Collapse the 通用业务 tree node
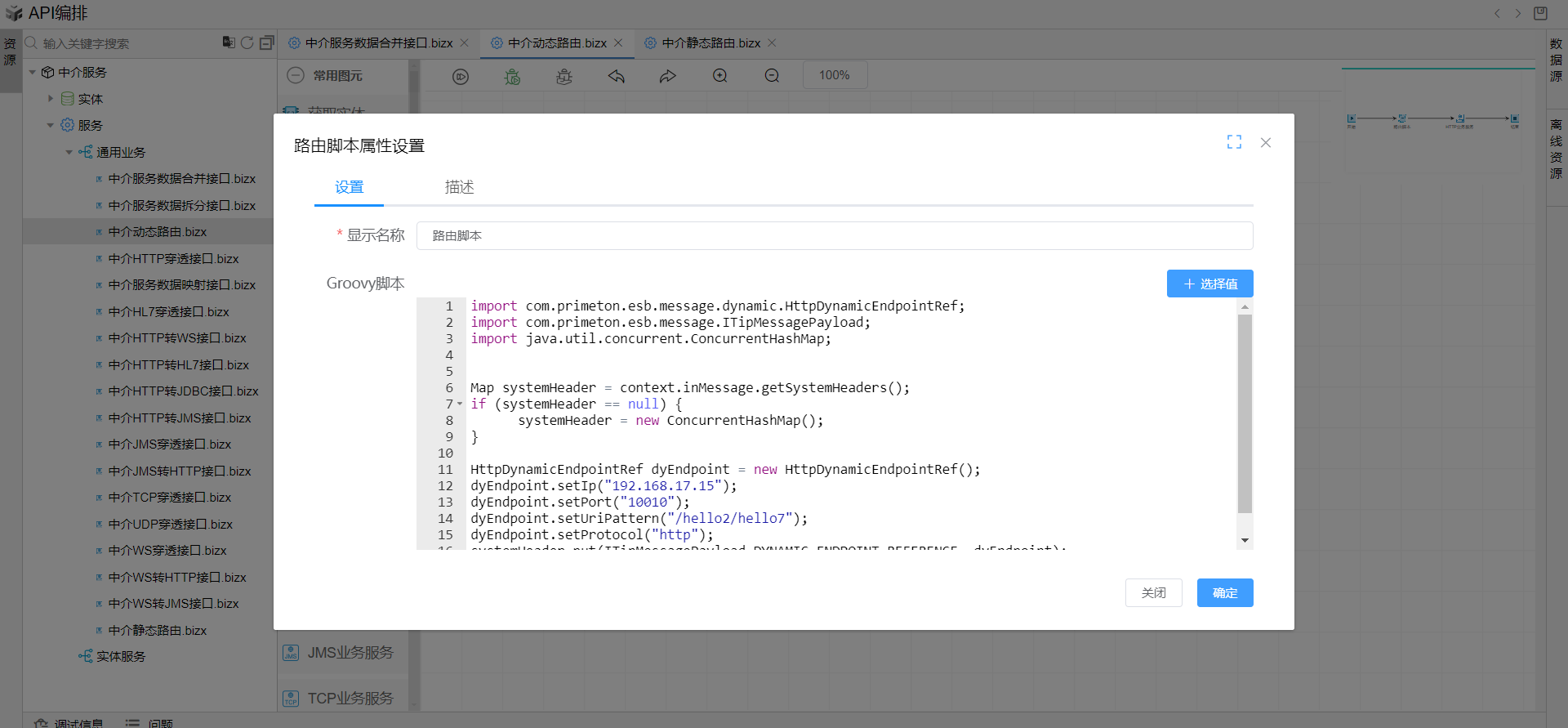 point(69,152)
